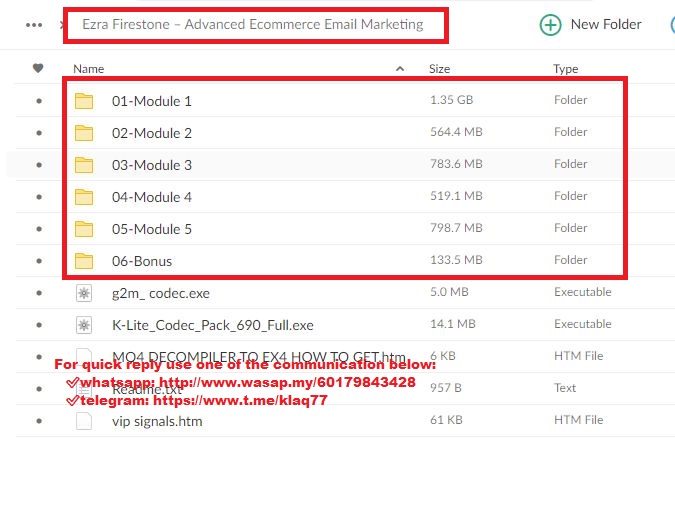Image resolution: width=675 pixels, height=530 pixels.
Task: Click Executable type of g2m_ codec.exe
Action: (x=583, y=292)
